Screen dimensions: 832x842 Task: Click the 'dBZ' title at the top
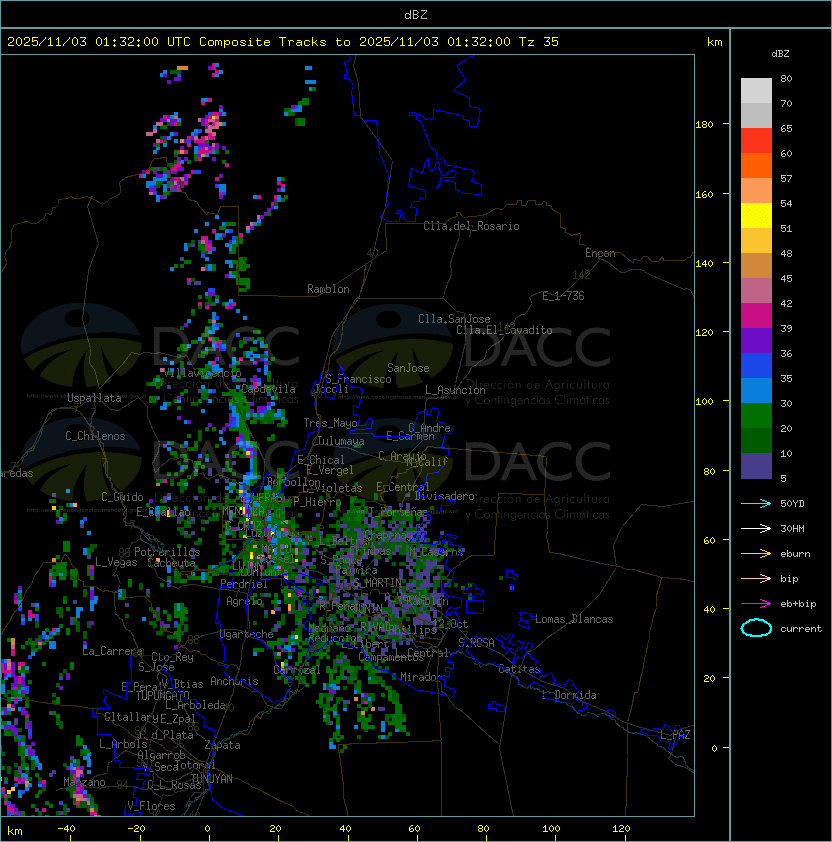416,15
